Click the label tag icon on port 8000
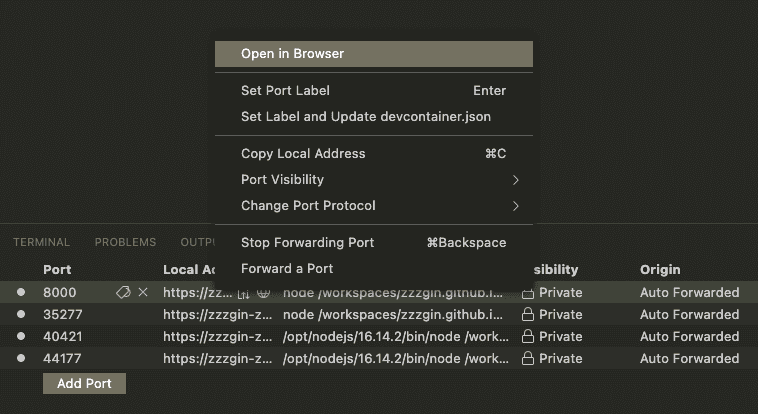Viewport: 758px width, 414px height. [x=123, y=292]
